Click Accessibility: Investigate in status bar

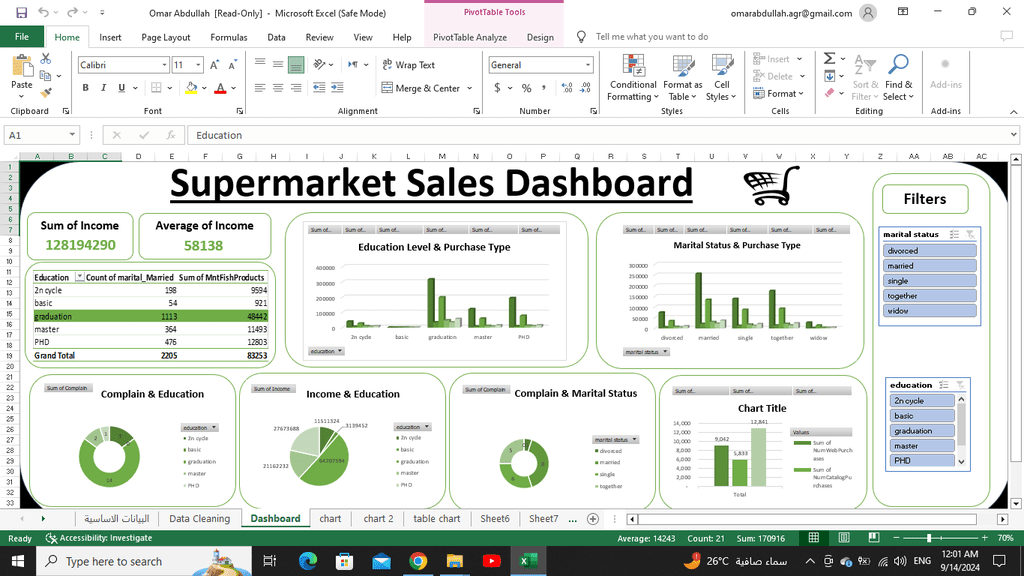[99, 538]
